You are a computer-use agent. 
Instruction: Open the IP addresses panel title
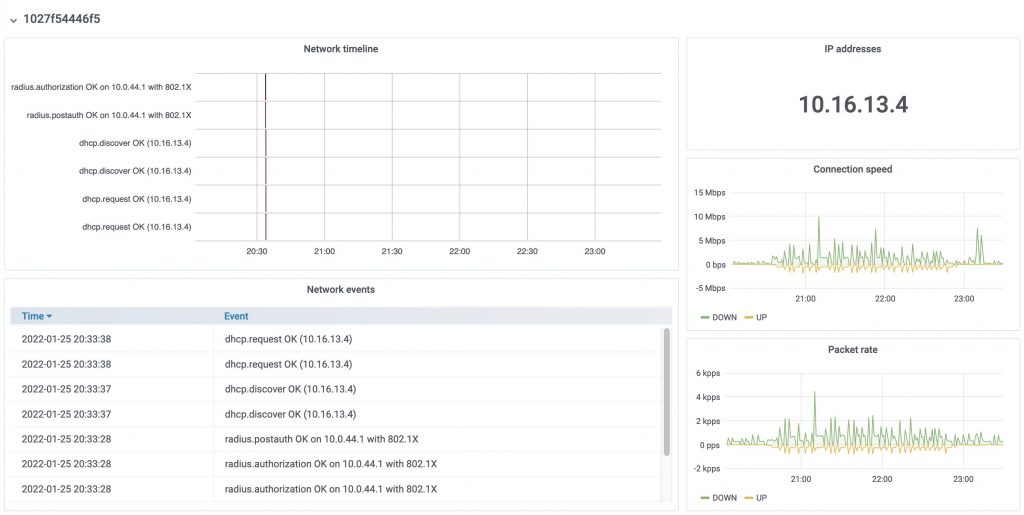click(852, 49)
